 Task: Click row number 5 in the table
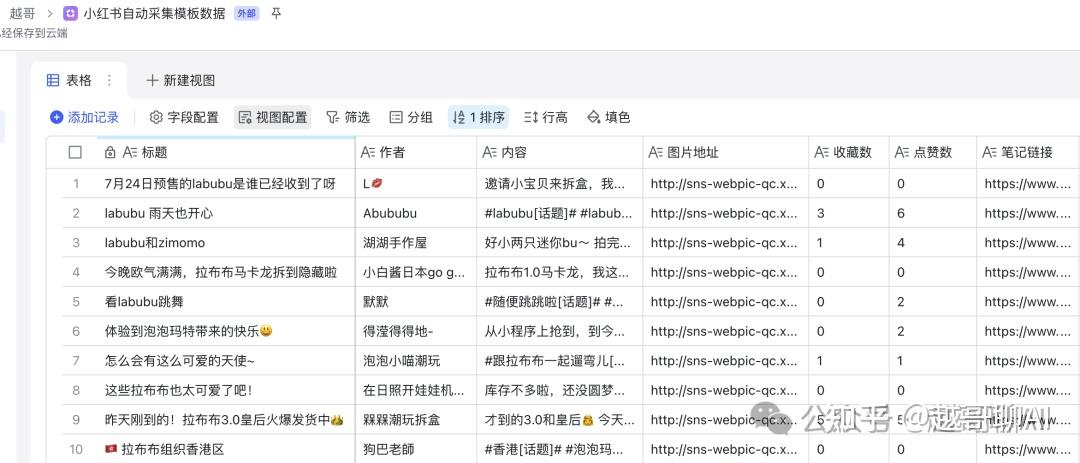pyautogui.click(x=76, y=302)
